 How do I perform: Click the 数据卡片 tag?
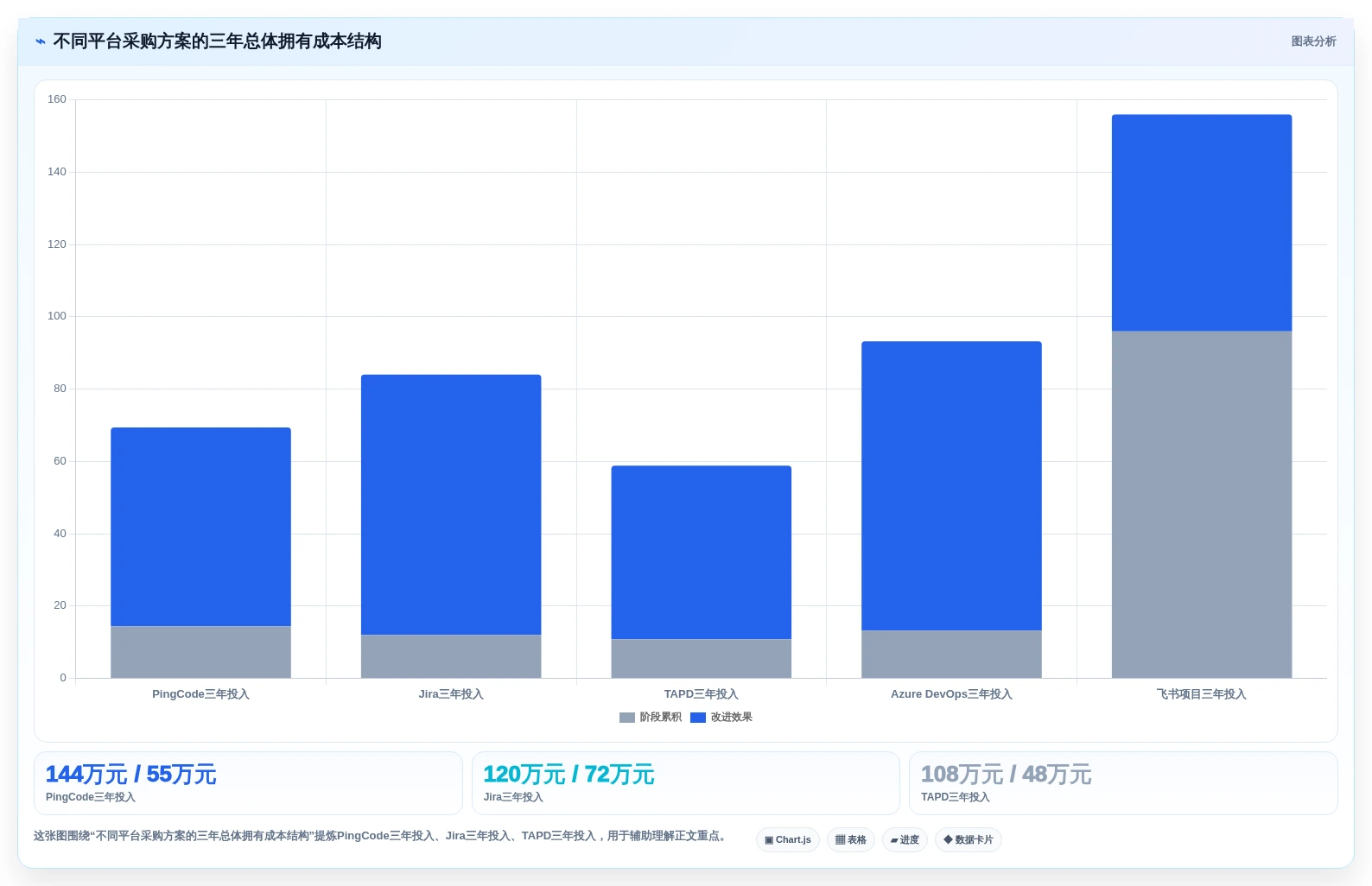969,839
